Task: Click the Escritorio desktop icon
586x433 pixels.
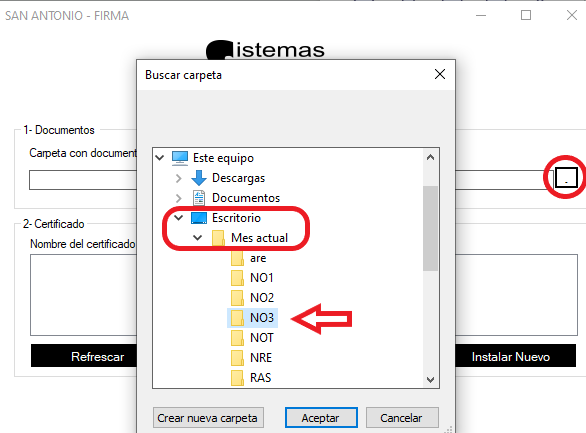Action: coord(199,218)
